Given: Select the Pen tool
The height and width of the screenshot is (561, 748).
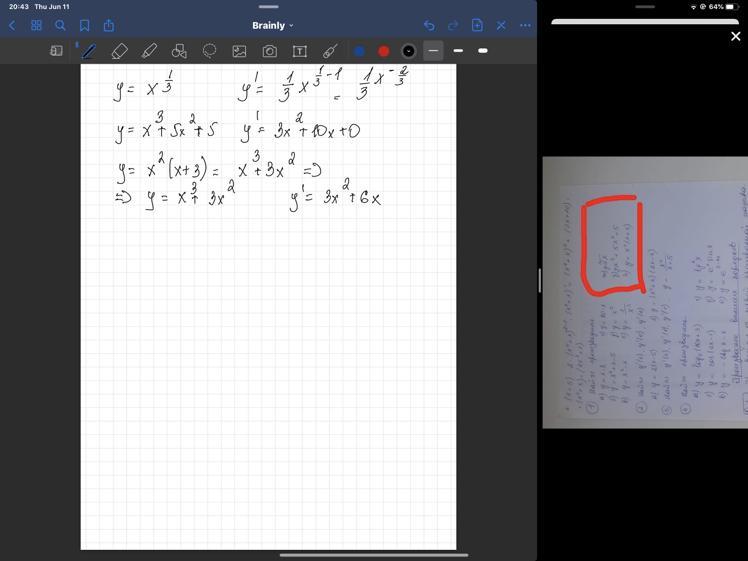Looking at the screenshot, I should pyautogui.click(x=89, y=51).
